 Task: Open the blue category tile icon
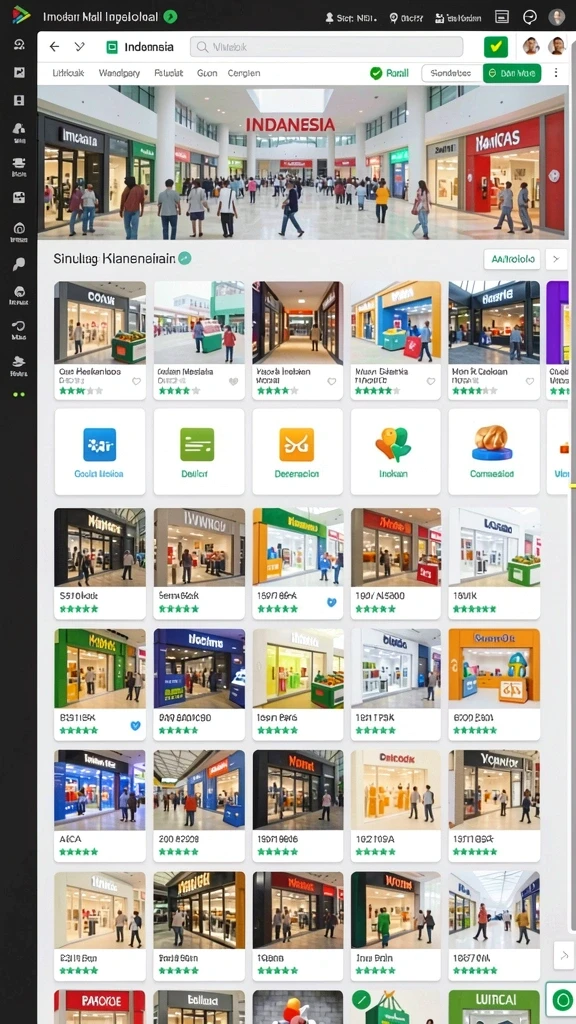(99, 445)
